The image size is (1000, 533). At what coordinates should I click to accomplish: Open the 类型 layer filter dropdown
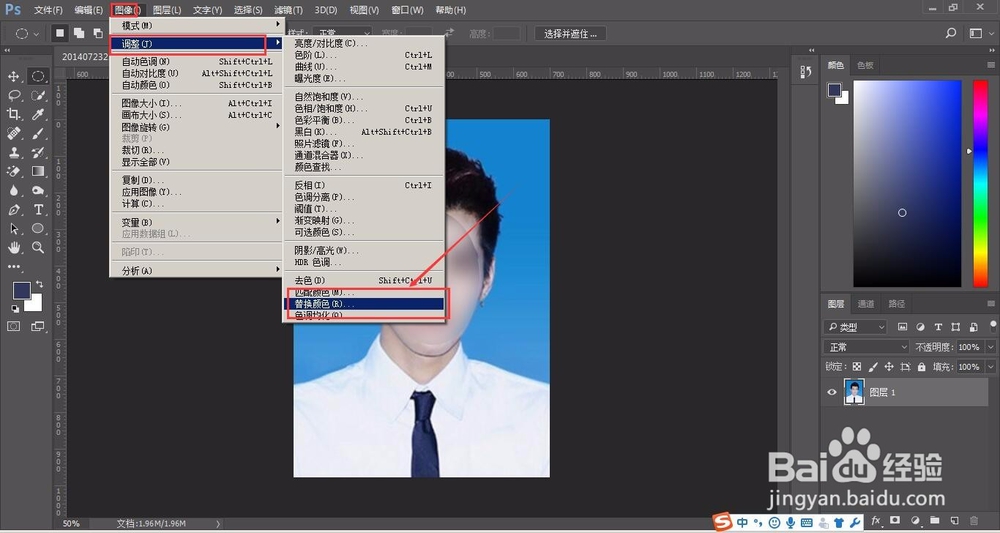[855, 327]
